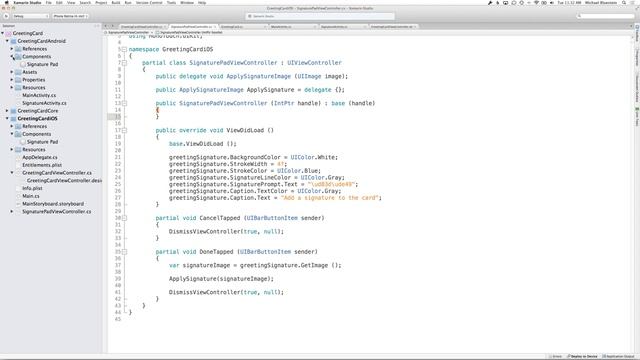Select Info.plist file
The height and width of the screenshot is (360, 640).
(x=32, y=188)
